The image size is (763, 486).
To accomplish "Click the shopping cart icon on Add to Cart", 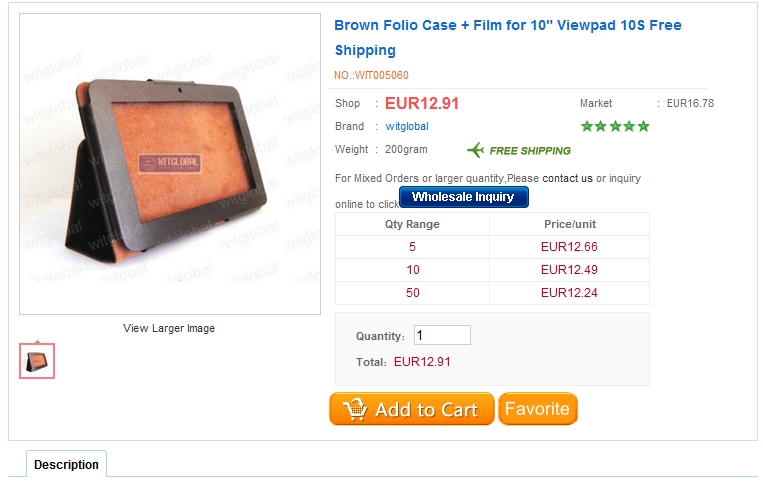I will [x=354, y=409].
